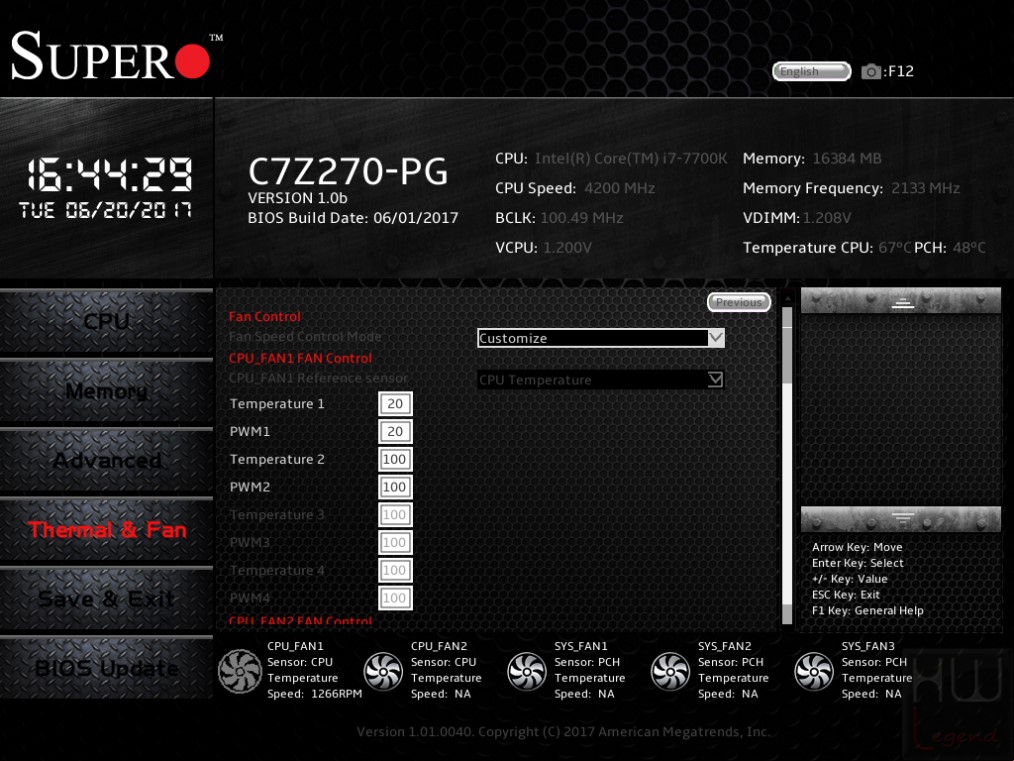Viewport: 1014px width, 761px height.
Task: Click the CPU_FAN1 Speed 1266RPM reading
Action: pos(315,694)
